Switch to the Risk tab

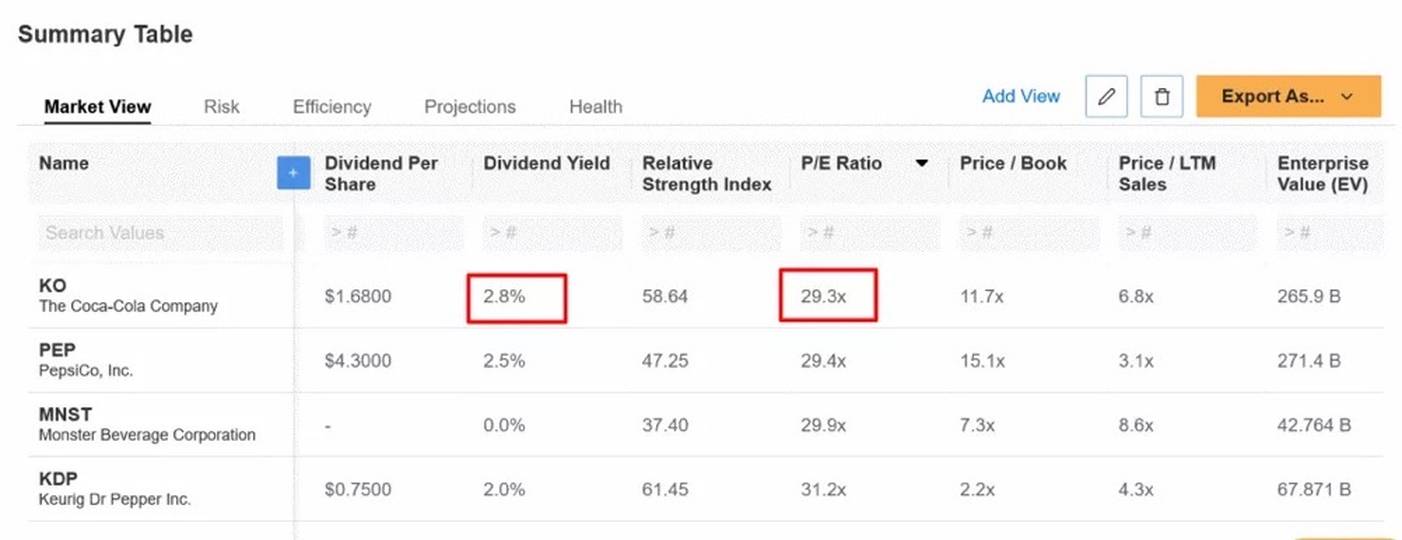(221, 107)
